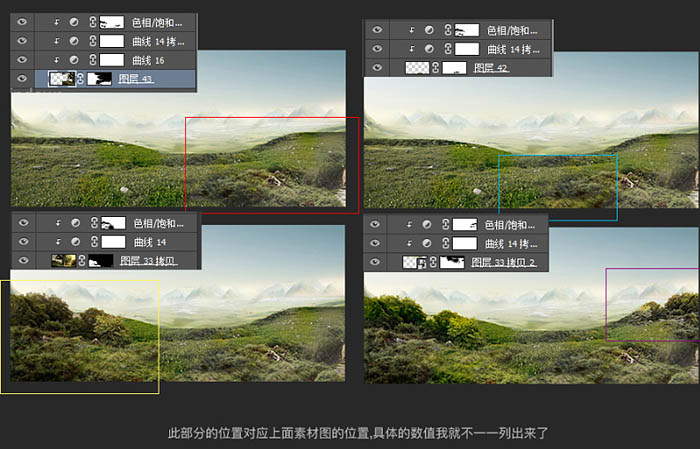Select the layer mask thumbnail of 图层 43
The image size is (700, 449).
click(x=99, y=79)
